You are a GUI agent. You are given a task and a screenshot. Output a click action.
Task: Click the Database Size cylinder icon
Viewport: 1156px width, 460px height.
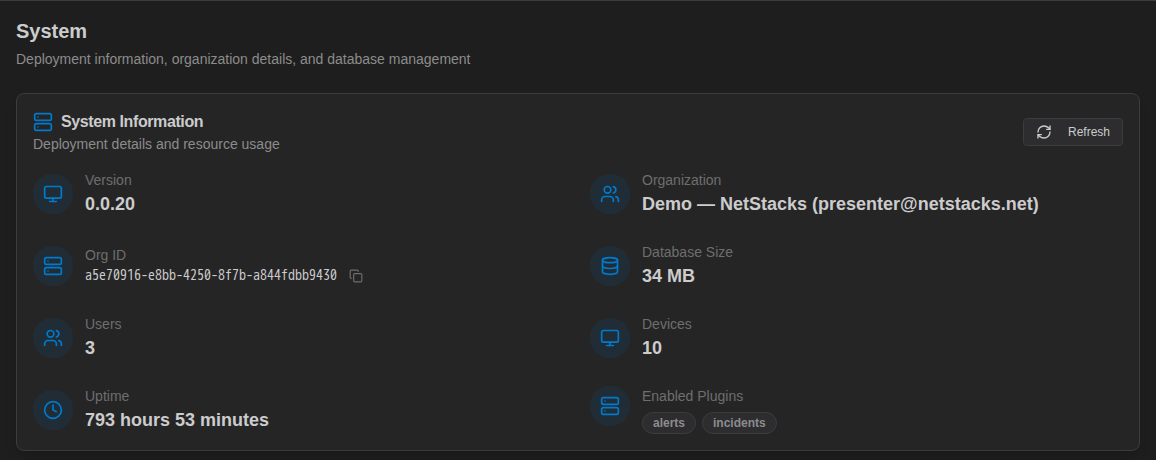(610, 265)
